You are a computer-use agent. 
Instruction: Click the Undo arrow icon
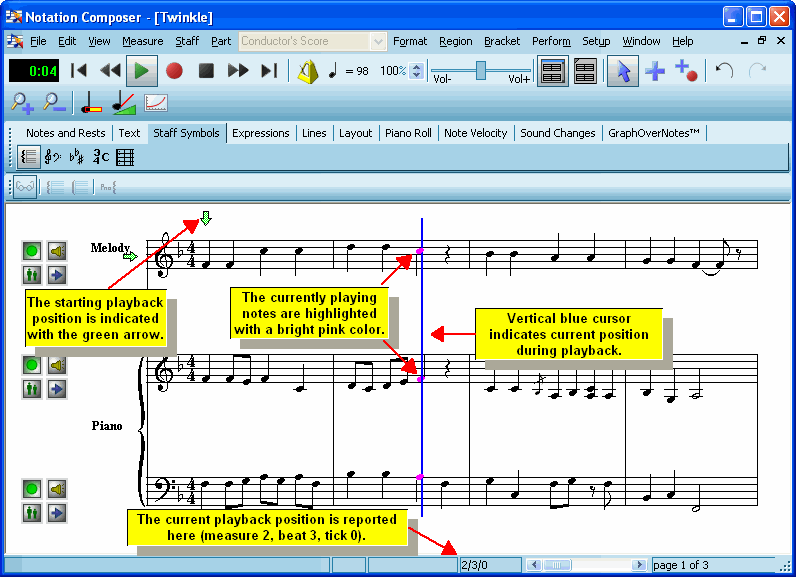722,71
